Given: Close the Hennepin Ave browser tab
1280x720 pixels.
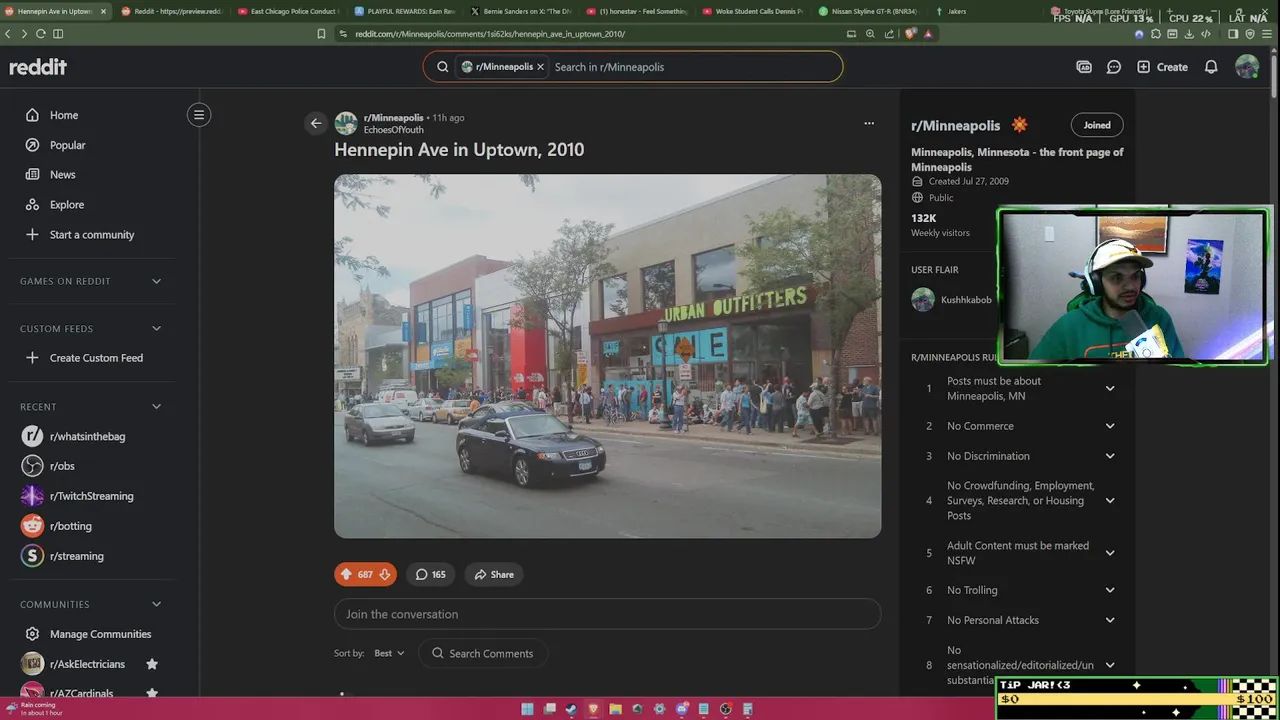Looking at the screenshot, I should [103, 11].
